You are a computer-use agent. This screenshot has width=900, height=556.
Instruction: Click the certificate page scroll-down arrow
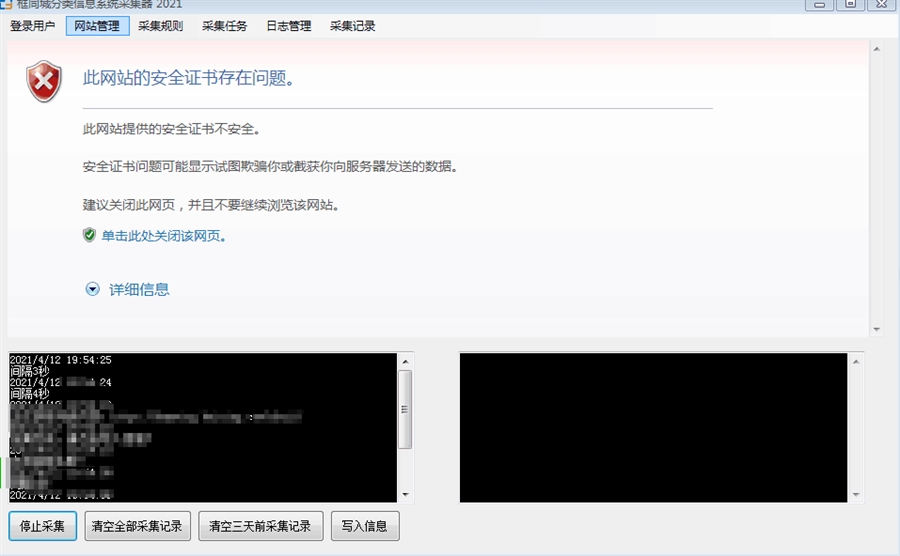point(876,329)
